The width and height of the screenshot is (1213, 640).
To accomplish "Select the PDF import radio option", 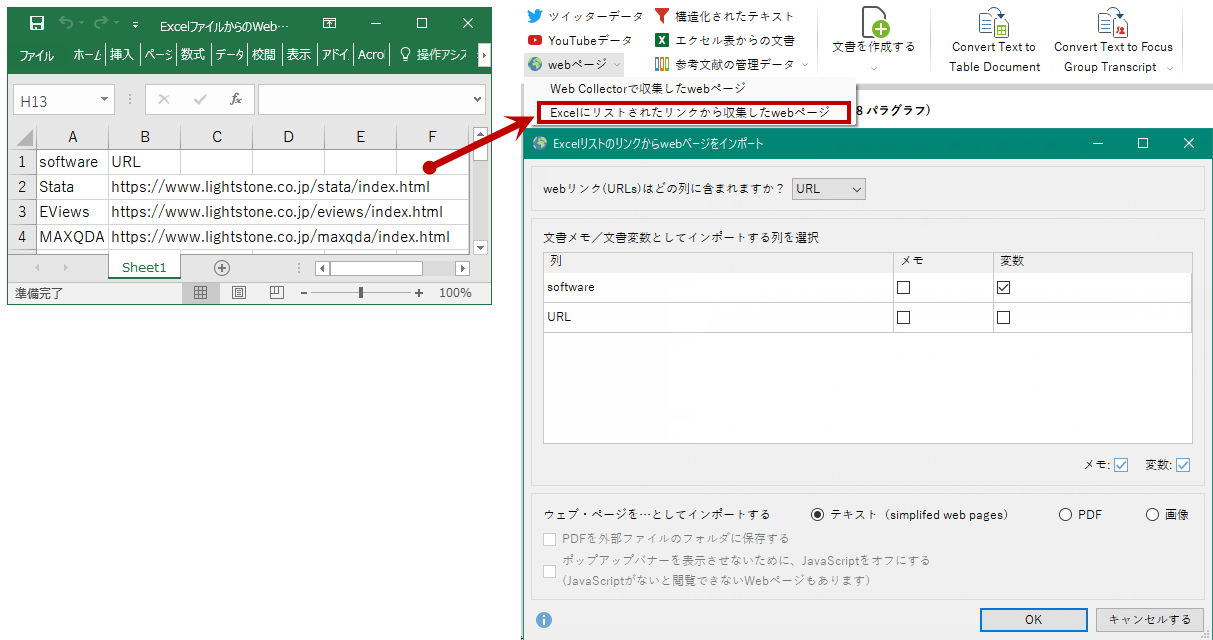I will coord(1065,515).
